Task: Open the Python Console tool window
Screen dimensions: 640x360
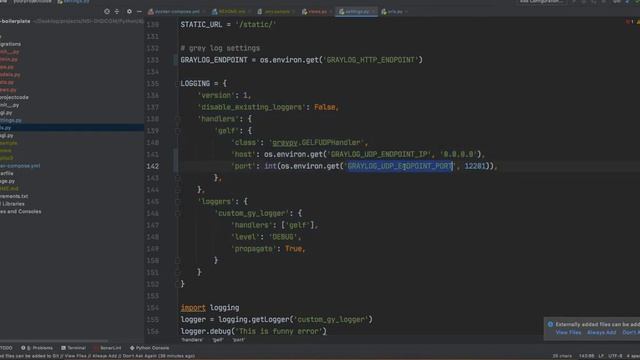Action: [149, 348]
